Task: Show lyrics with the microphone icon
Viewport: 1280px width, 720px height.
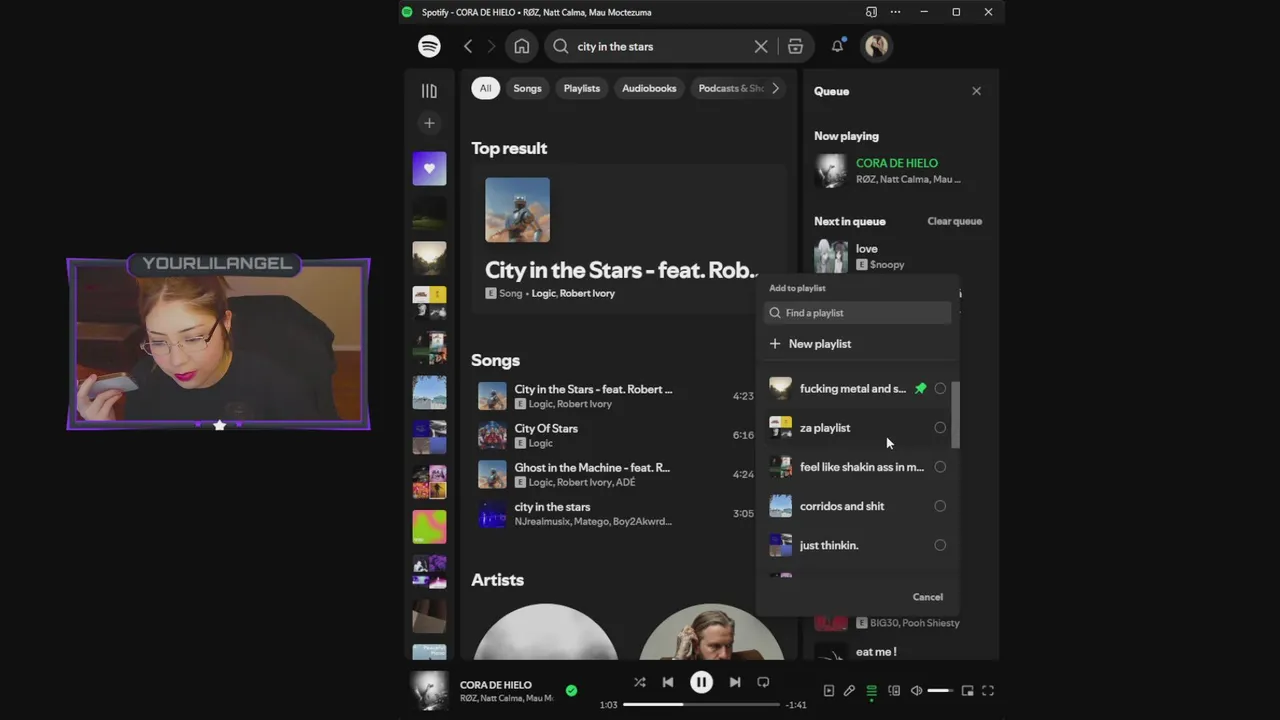Action: [849, 690]
